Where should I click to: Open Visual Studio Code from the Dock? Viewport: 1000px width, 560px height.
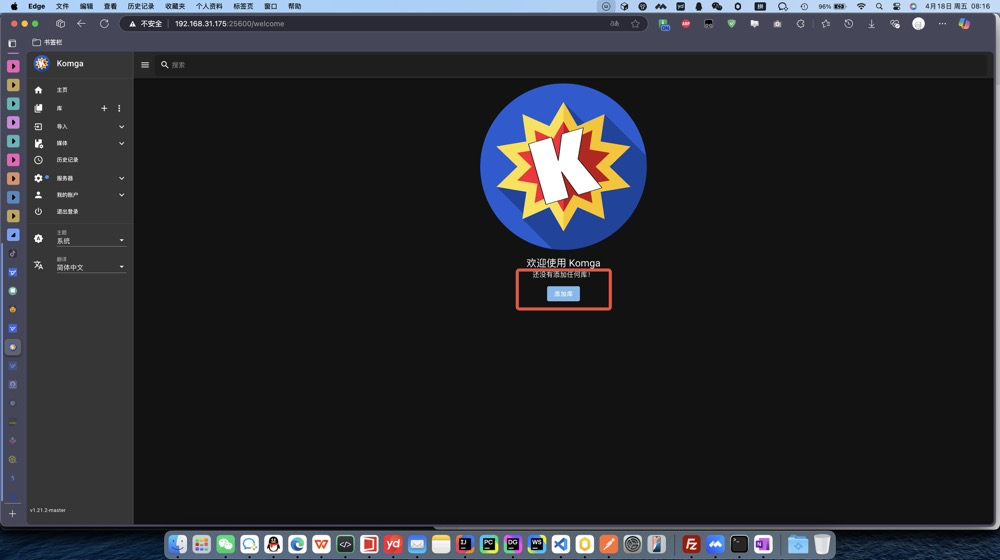coord(561,544)
